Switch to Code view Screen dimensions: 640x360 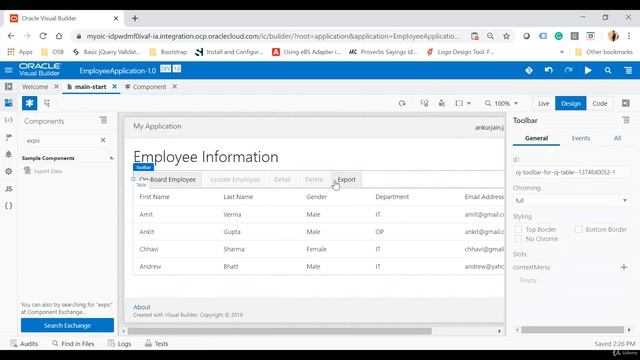coord(600,103)
